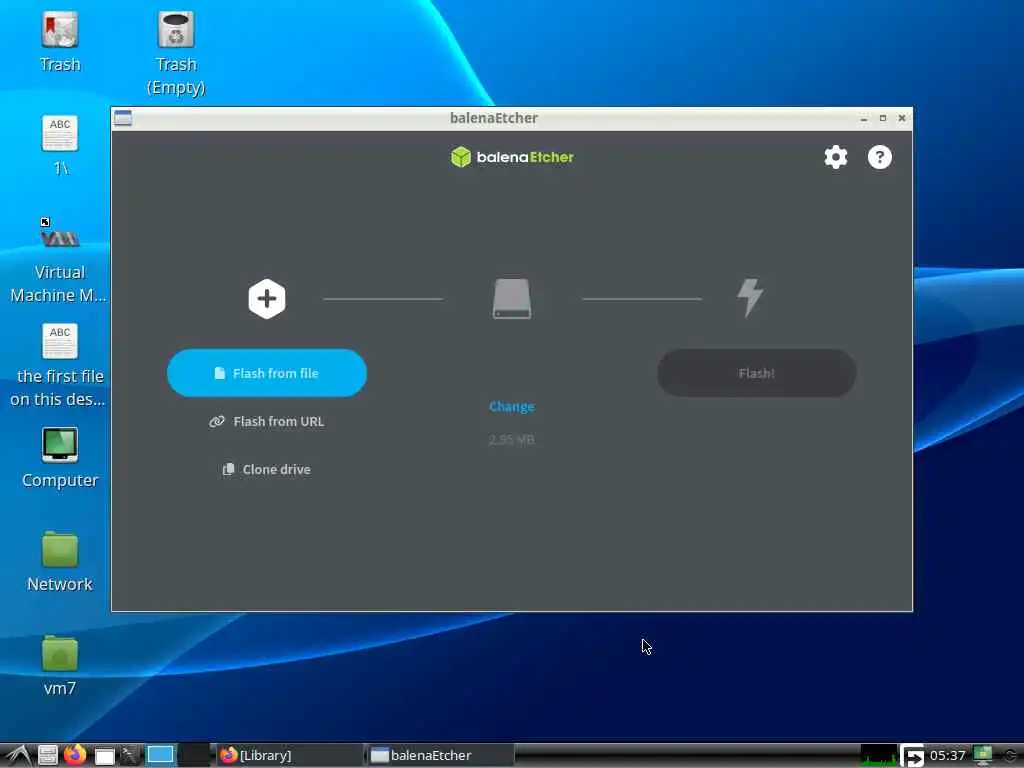Open the start menu bird icon

coord(18,755)
